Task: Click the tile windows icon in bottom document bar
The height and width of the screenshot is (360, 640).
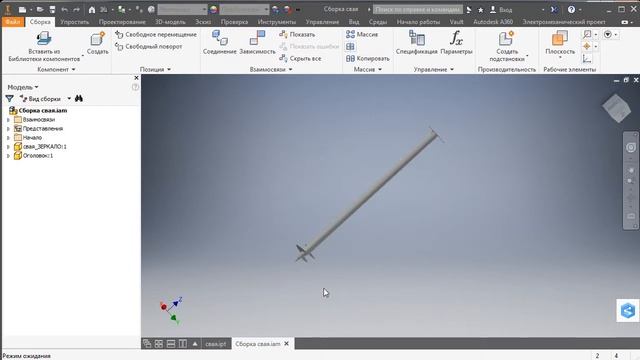Action: (159, 344)
